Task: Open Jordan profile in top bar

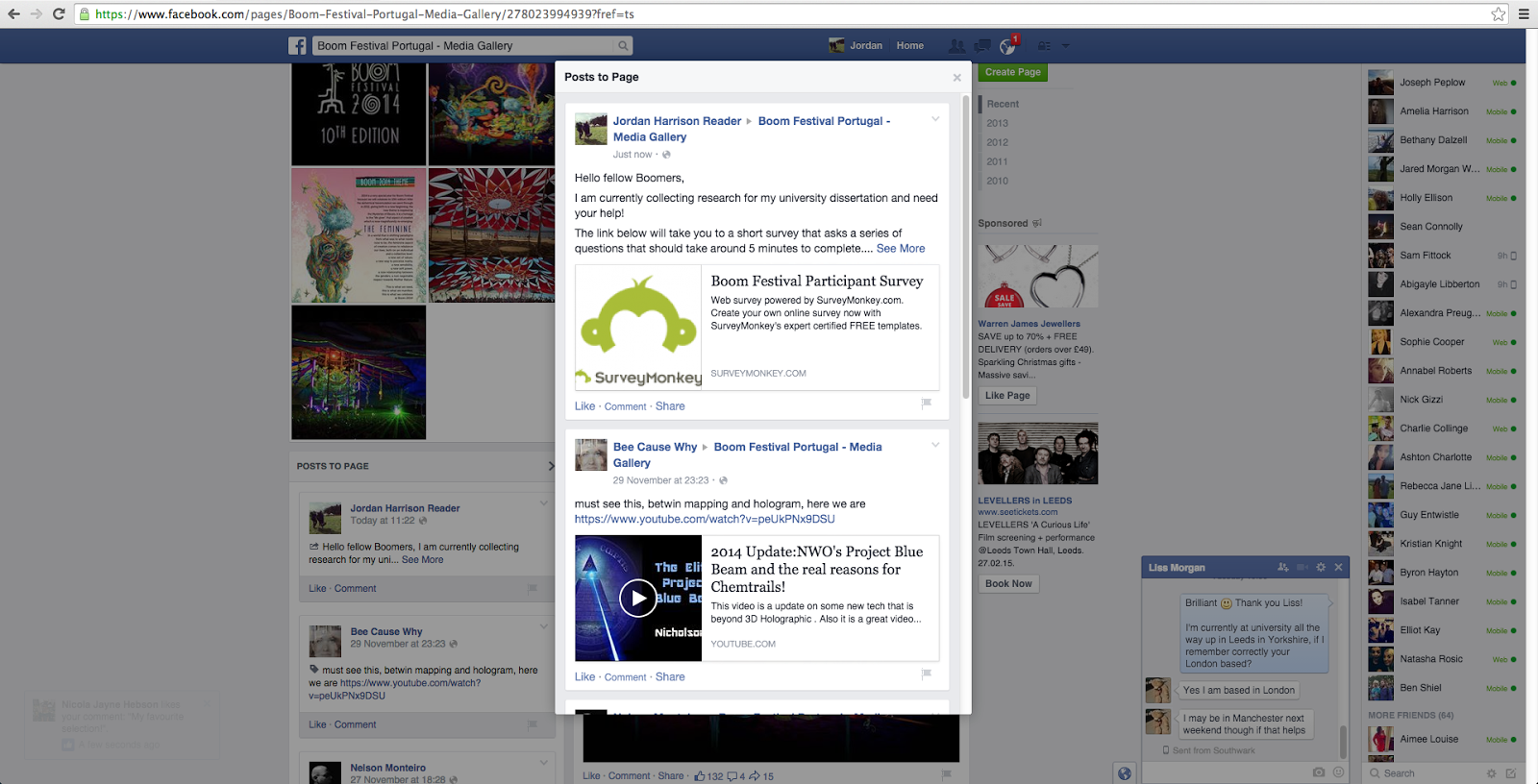Action: click(x=856, y=45)
